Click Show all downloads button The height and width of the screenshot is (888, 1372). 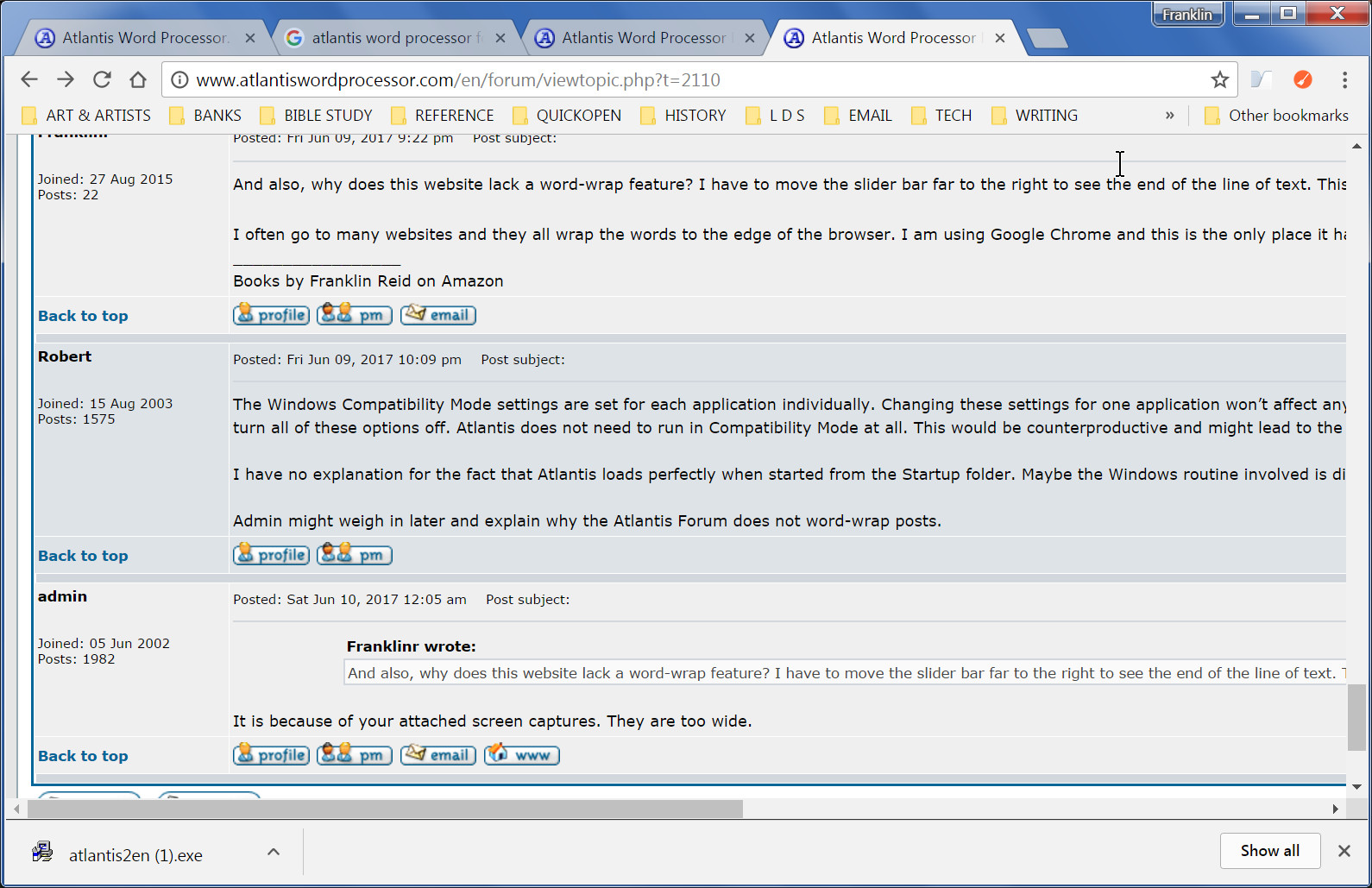(x=1269, y=851)
